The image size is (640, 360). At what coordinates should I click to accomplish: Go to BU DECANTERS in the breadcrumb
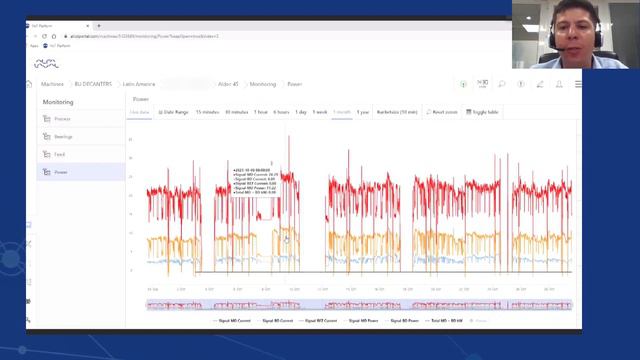tap(93, 84)
